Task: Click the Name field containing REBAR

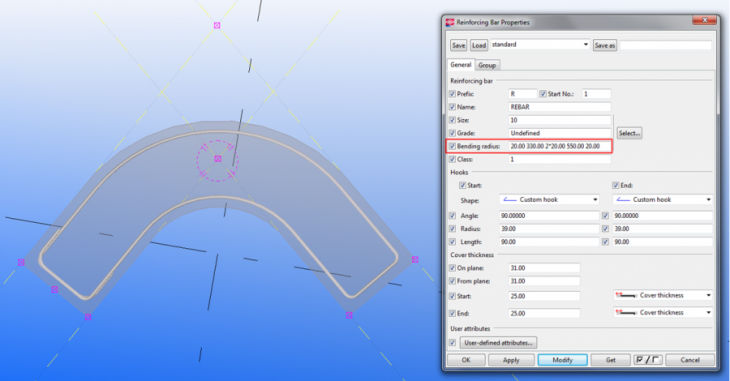Action: point(560,107)
